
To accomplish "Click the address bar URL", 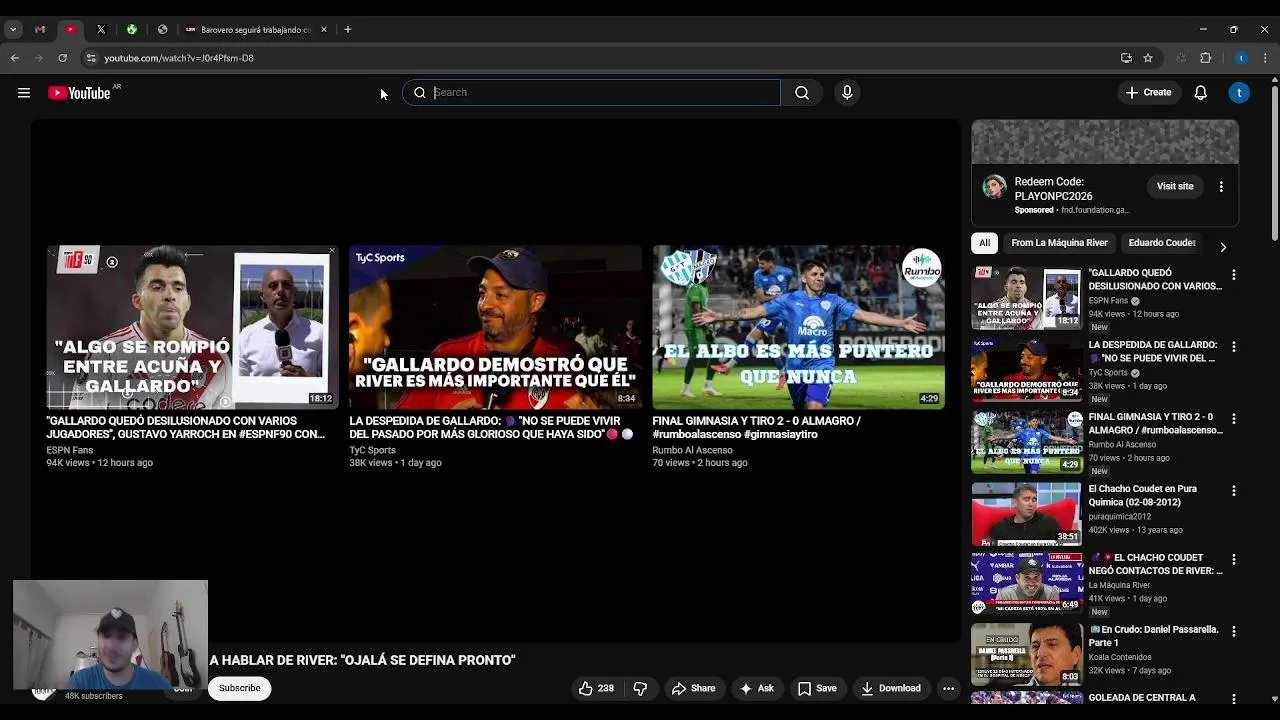I will [x=179, y=58].
